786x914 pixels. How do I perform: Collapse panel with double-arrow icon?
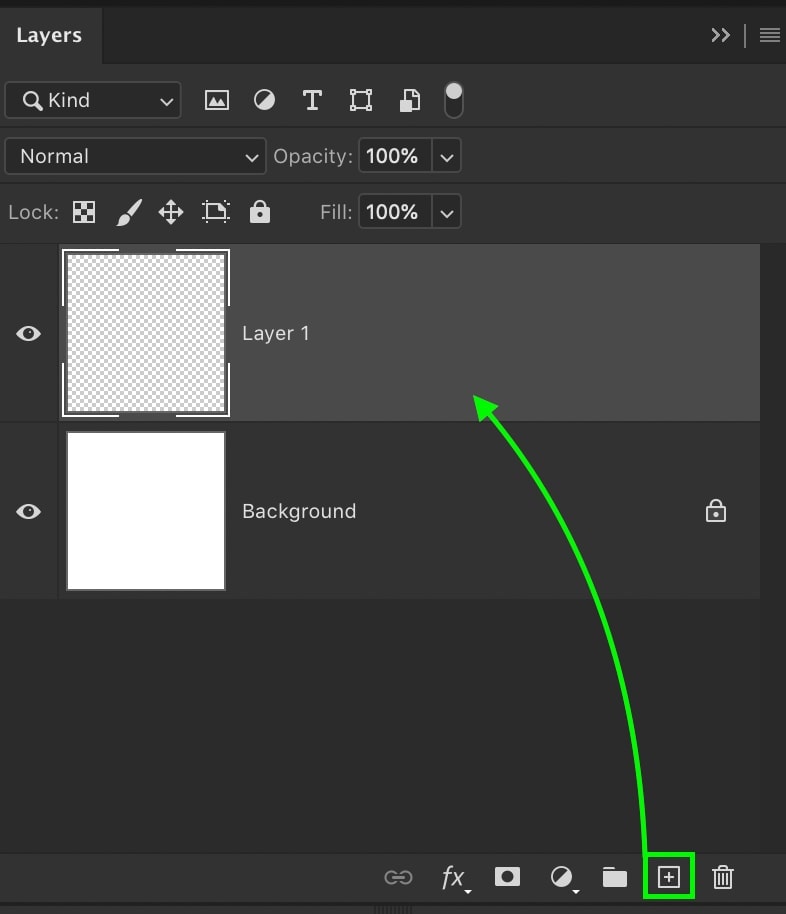point(721,36)
